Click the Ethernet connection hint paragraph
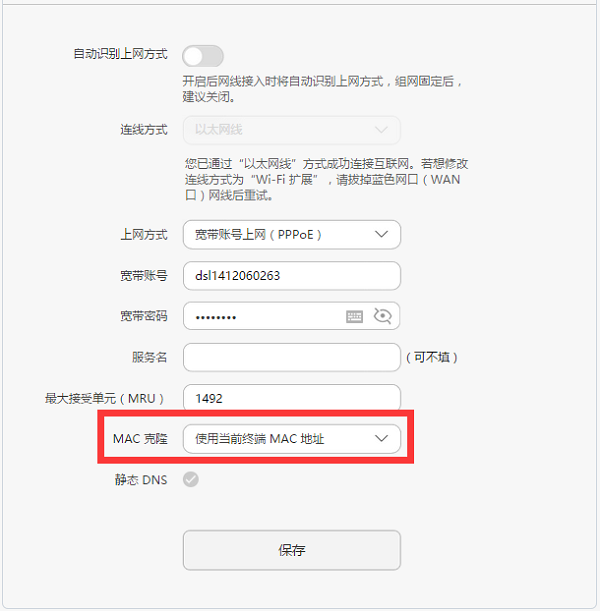 [x=326, y=178]
